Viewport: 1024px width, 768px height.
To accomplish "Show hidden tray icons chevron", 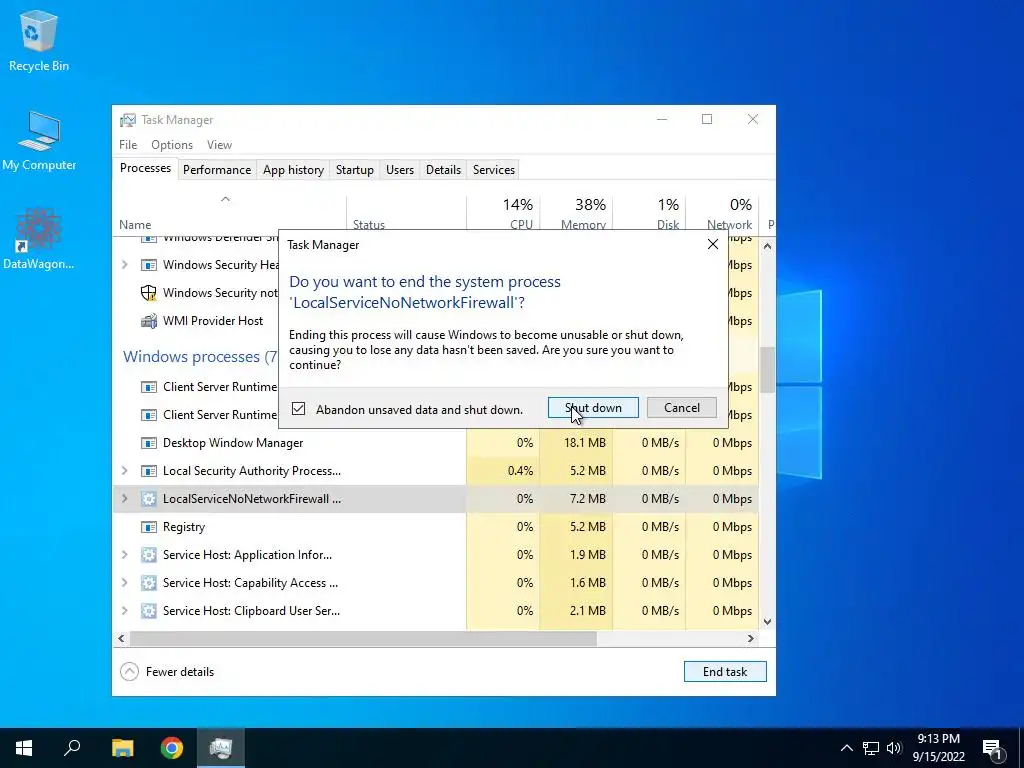I will point(846,748).
